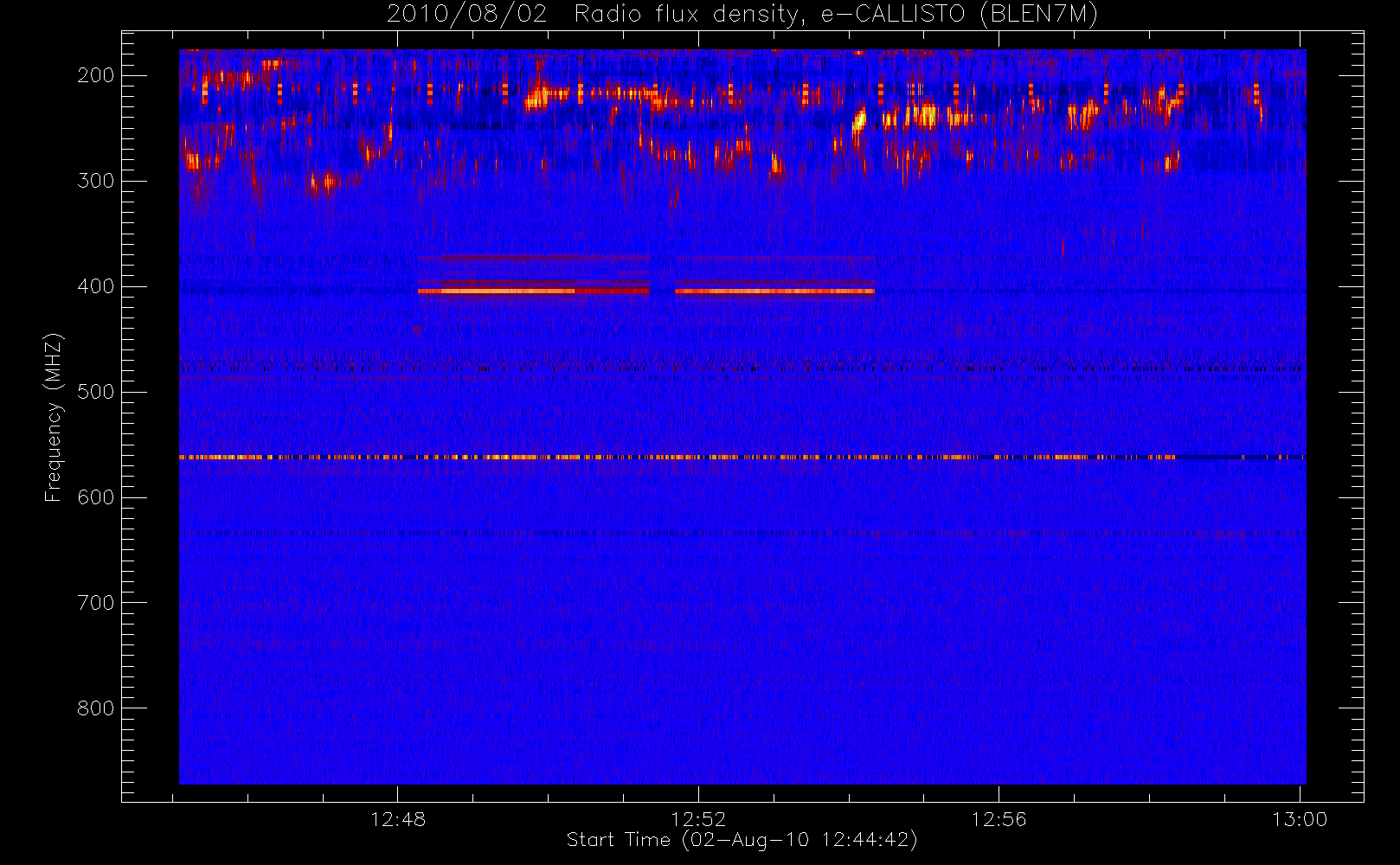This screenshot has height=865, width=1400.
Task: Click the 200 frequency tick label
Action: (x=95, y=75)
